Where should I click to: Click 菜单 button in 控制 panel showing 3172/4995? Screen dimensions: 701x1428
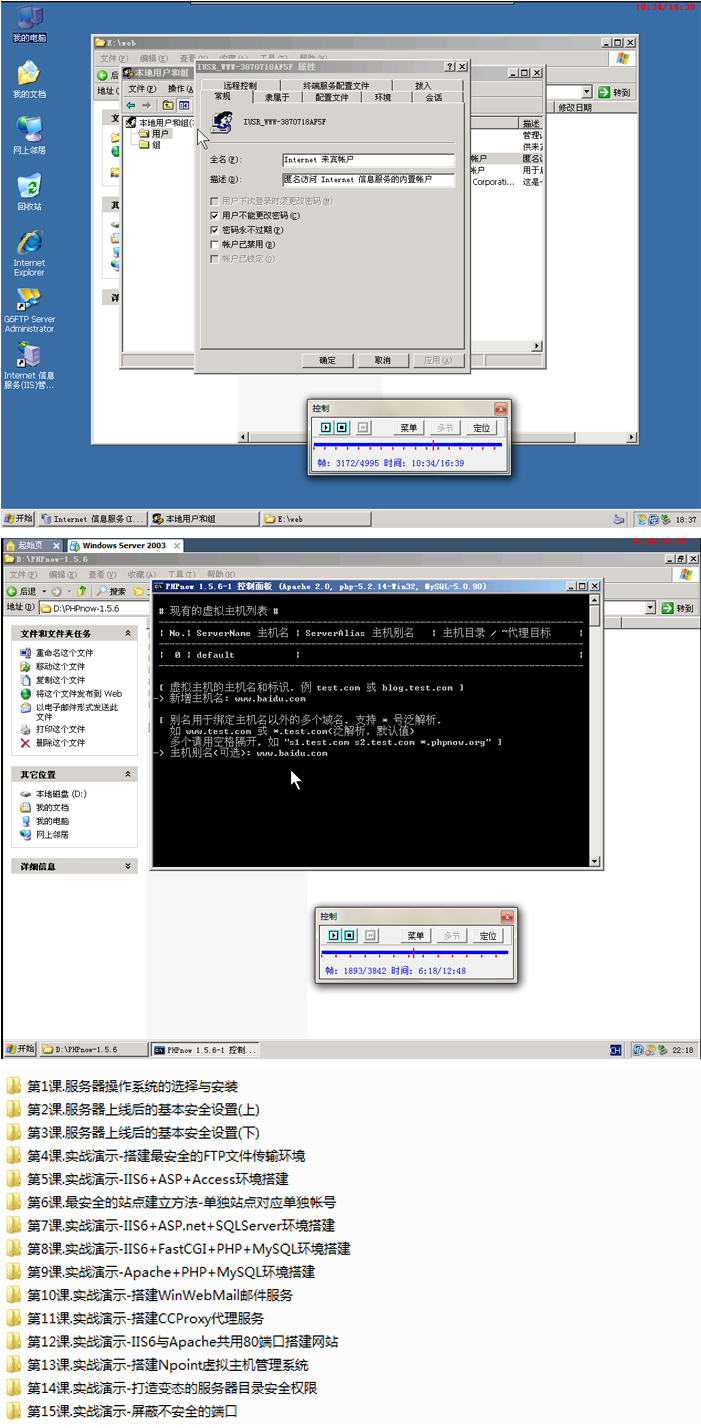click(x=409, y=428)
